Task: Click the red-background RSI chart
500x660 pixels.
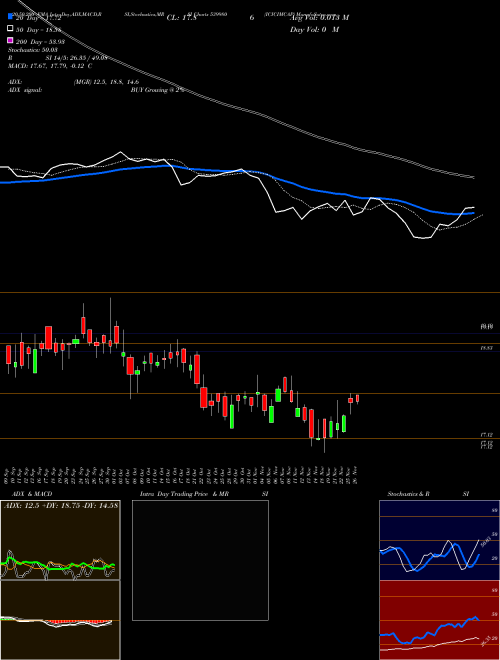Action: pos(439,620)
